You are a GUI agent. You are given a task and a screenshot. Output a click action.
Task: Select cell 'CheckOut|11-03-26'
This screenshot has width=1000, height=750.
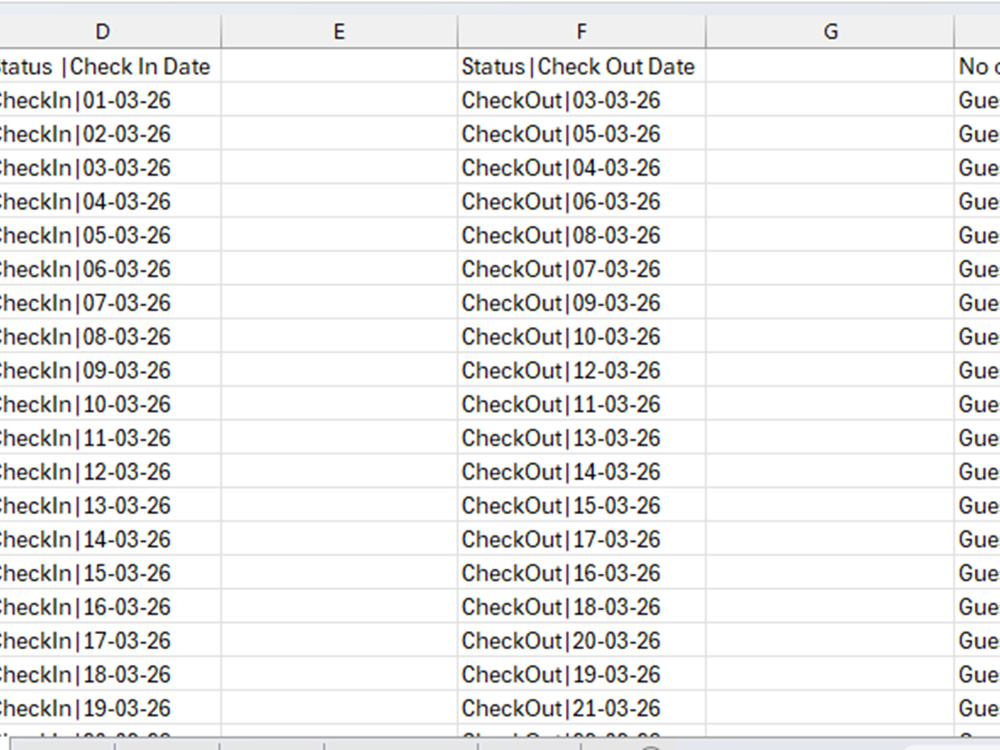coord(582,404)
